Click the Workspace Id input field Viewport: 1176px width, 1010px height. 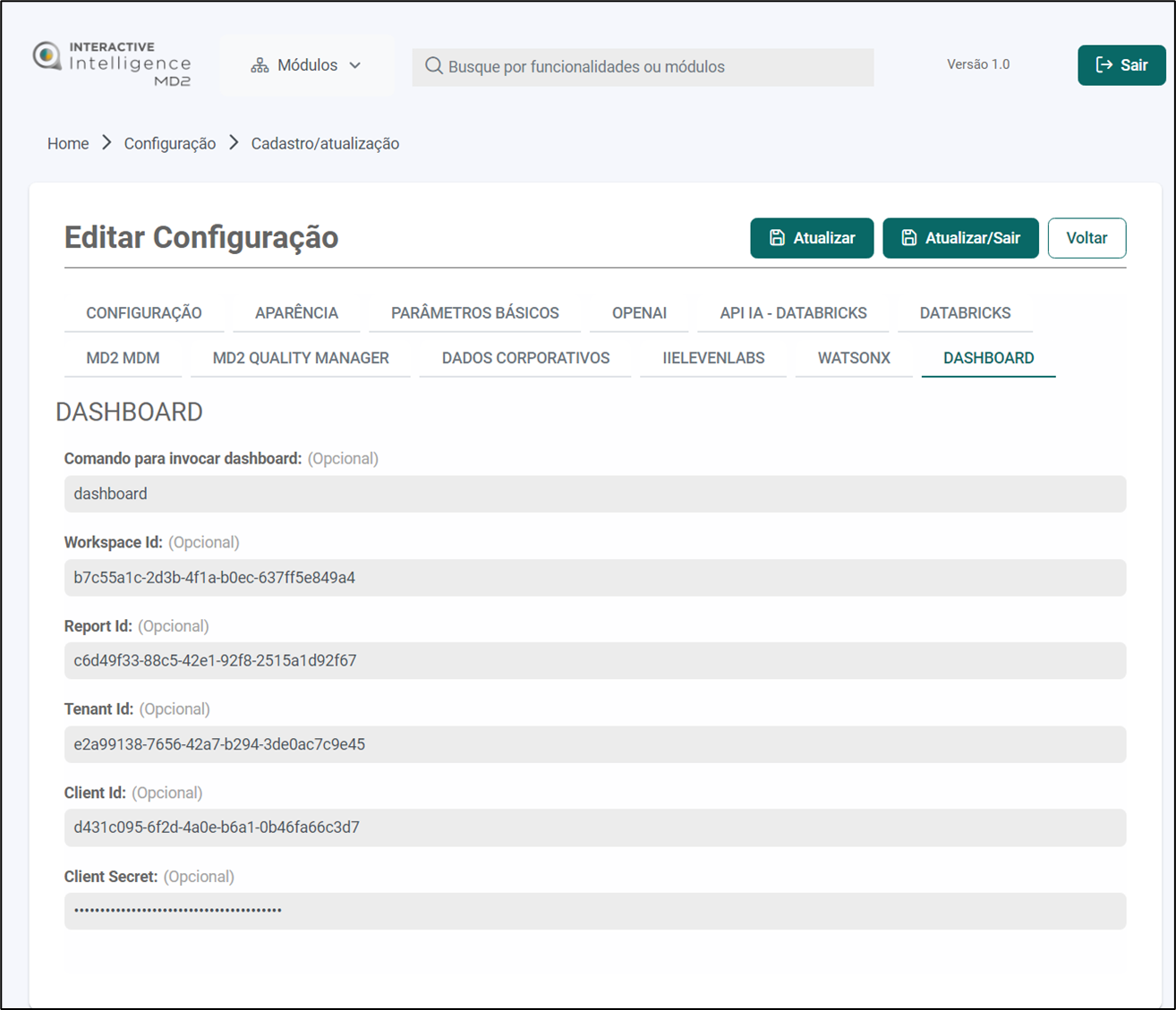pos(594,578)
